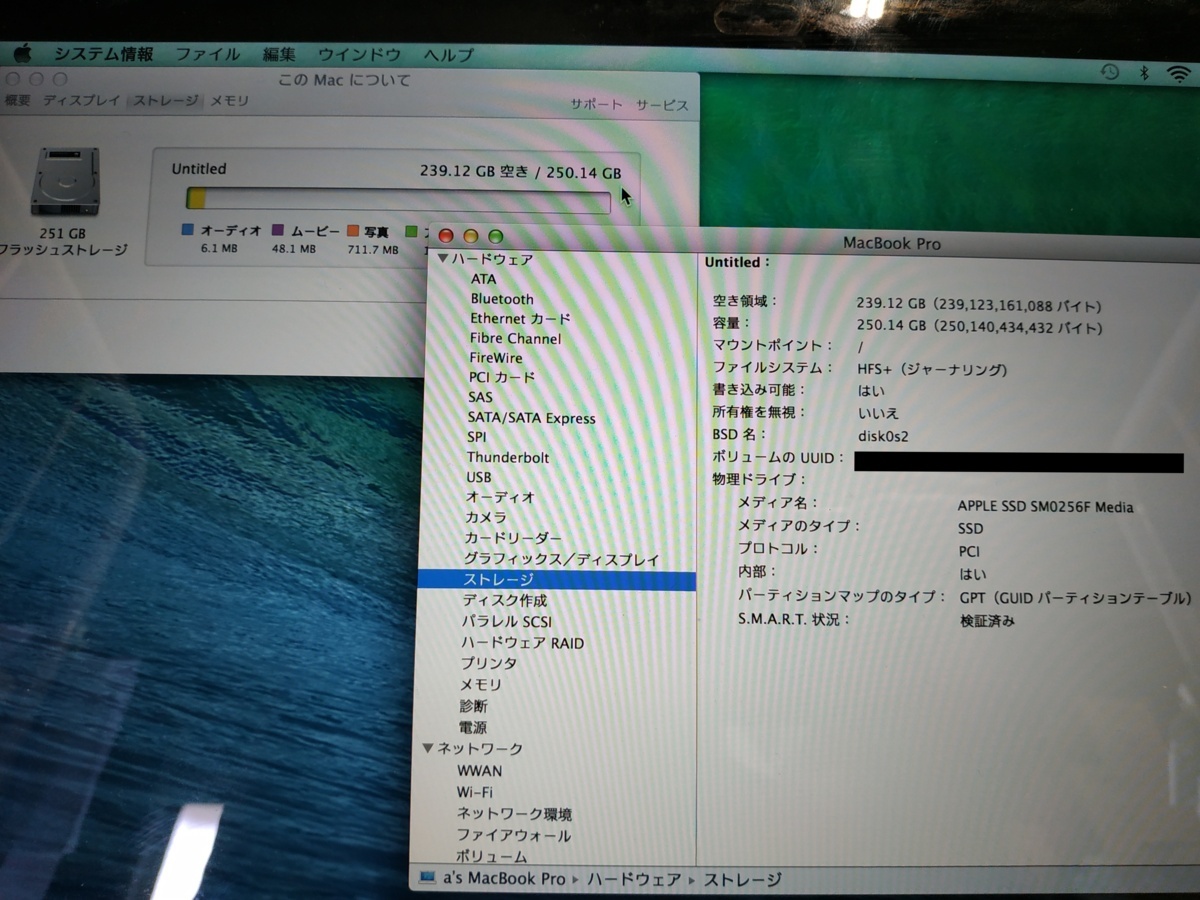The image size is (1200, 900).
Task: Select パラレル SCSI in the sidebar
Action: click(506, 621)
